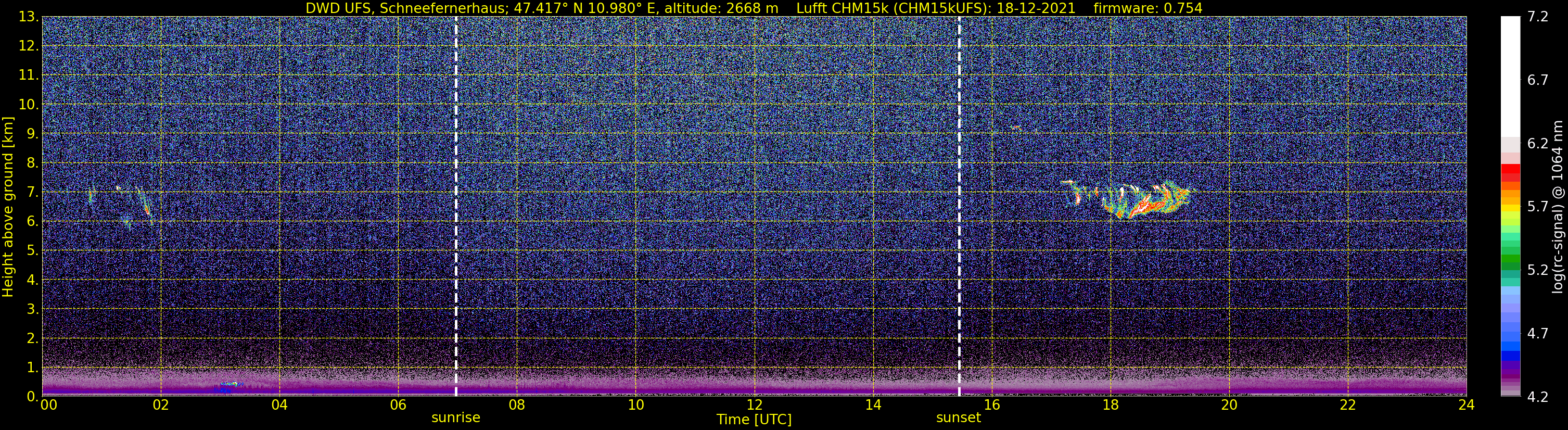Click the '5.7' colorbar value
Viewport: 1568px width, 430px height.
[1538, 207]
